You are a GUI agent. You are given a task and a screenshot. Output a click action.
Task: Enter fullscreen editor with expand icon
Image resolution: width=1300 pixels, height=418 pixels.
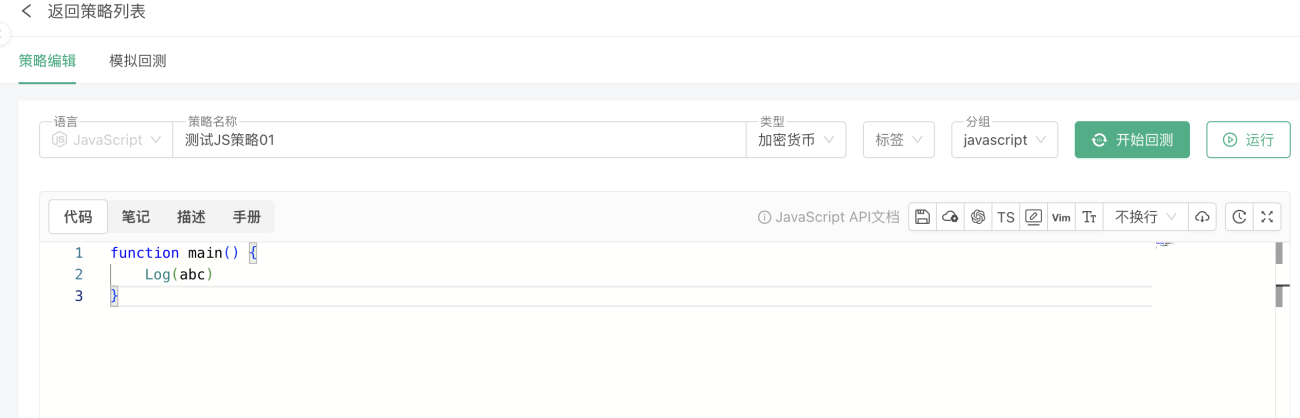[x=1267, y=217]
